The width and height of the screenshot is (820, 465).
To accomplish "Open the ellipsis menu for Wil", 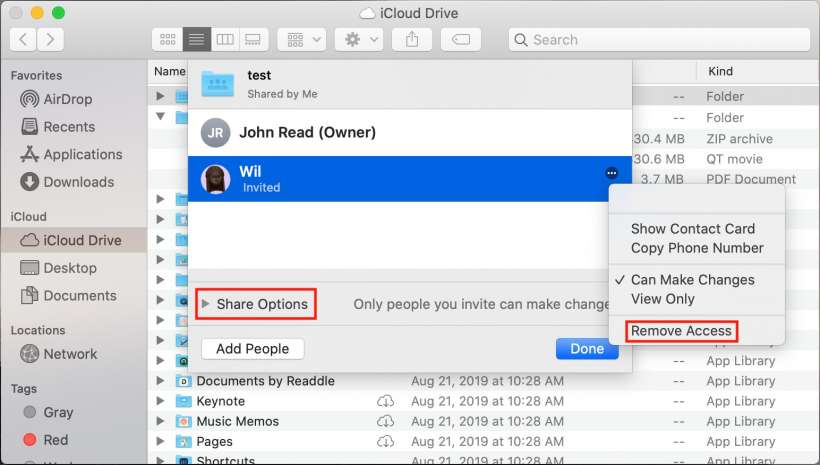I will click(611, 173).
